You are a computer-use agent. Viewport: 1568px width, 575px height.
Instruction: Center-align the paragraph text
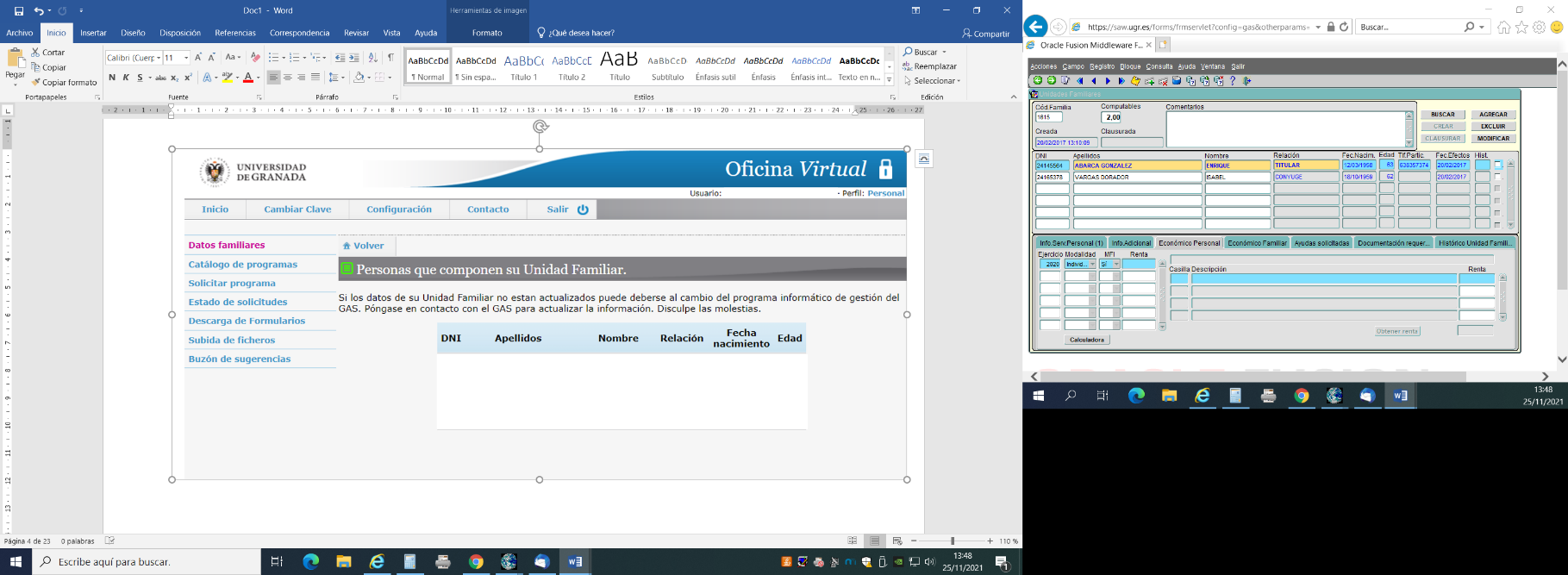point(287,78)
